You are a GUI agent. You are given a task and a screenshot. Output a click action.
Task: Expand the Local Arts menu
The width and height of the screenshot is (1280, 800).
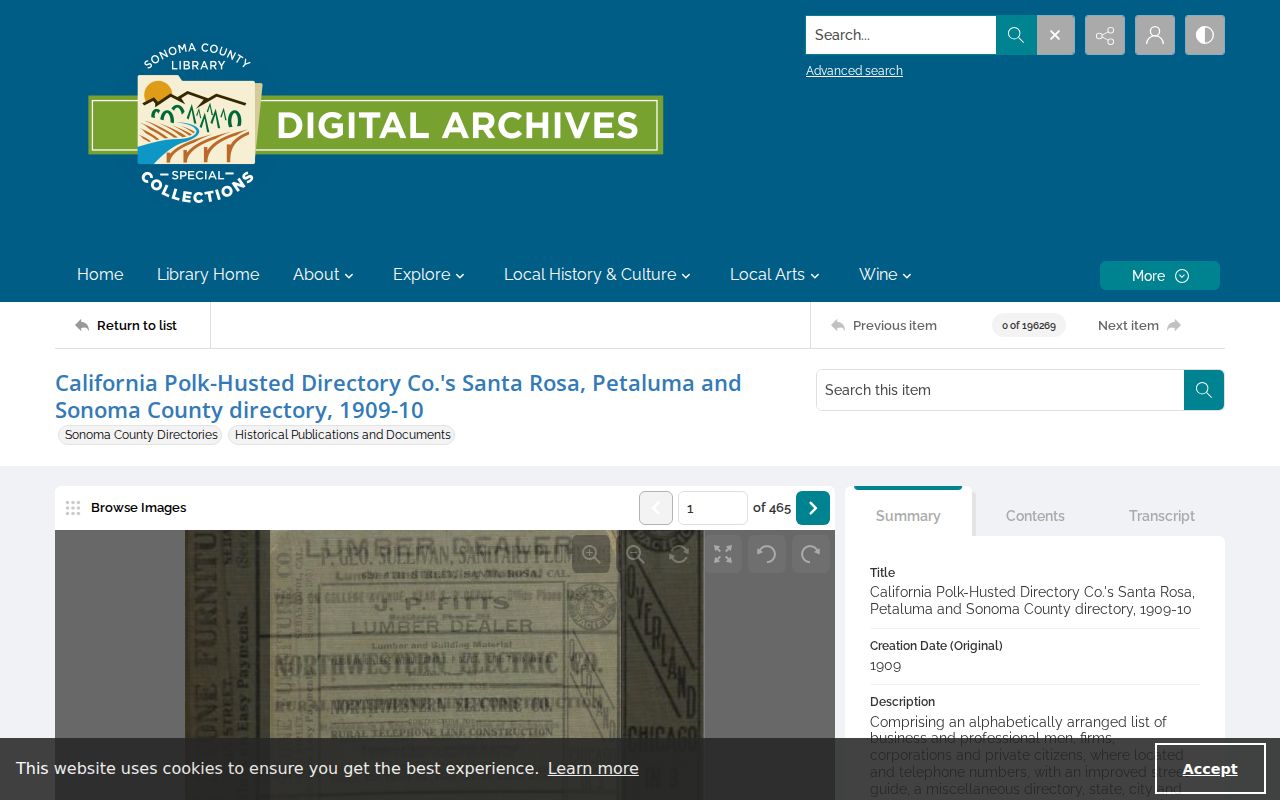pos(775,275)
